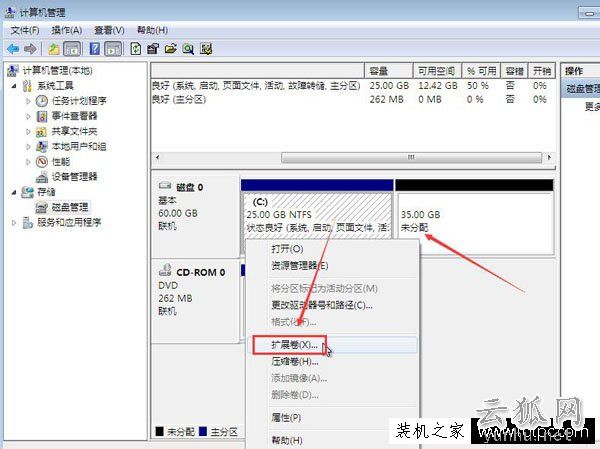Click the open folder toolbar icon
Screen dimensions: 600x449
pos(171,49)
